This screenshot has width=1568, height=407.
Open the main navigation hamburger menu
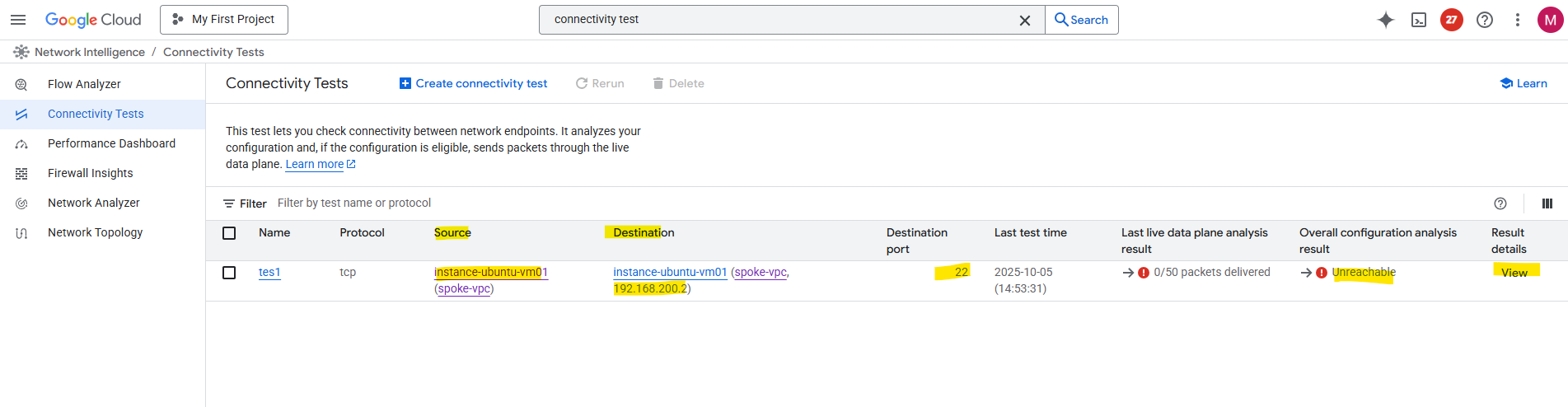[18, 20]
